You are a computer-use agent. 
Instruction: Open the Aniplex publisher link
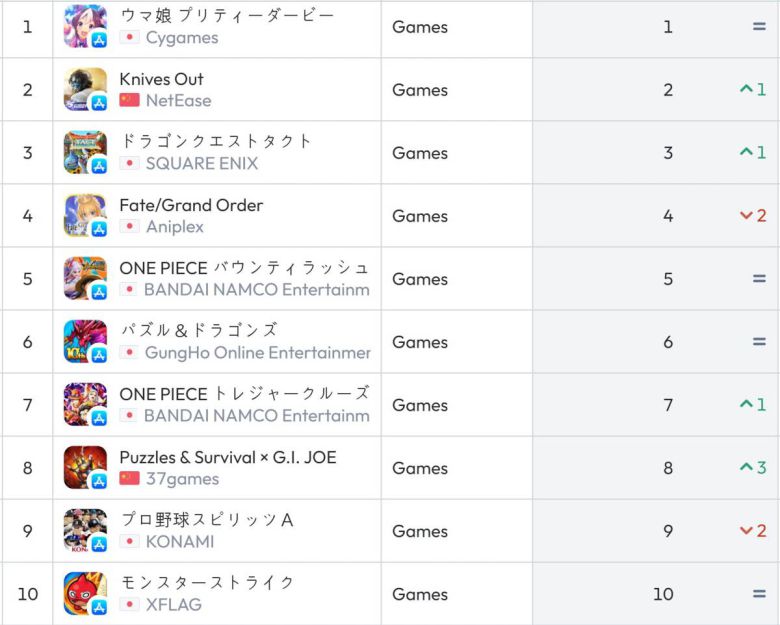[174, 227]
